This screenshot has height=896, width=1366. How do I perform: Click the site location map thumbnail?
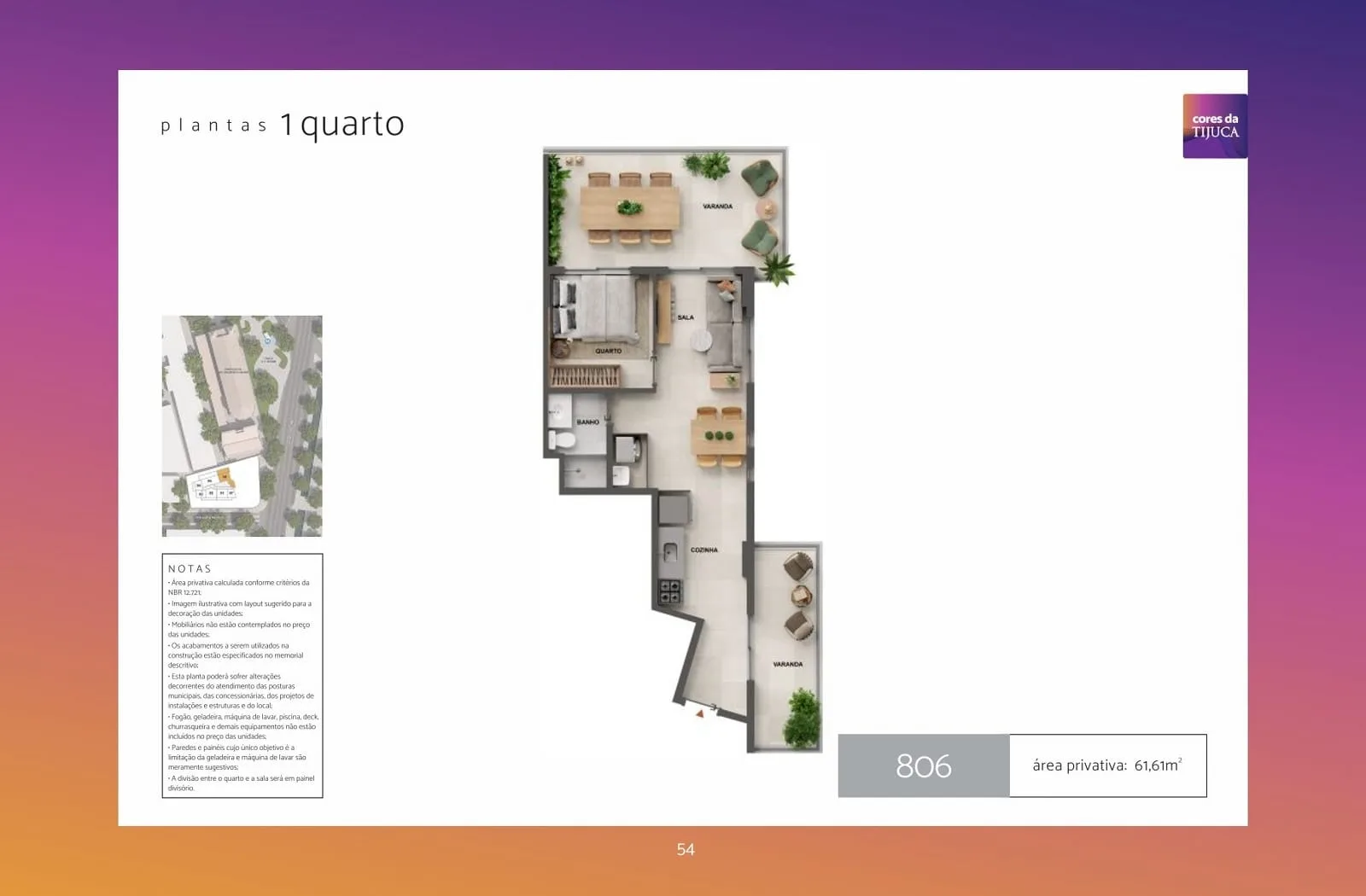click(x=242, y=426)
